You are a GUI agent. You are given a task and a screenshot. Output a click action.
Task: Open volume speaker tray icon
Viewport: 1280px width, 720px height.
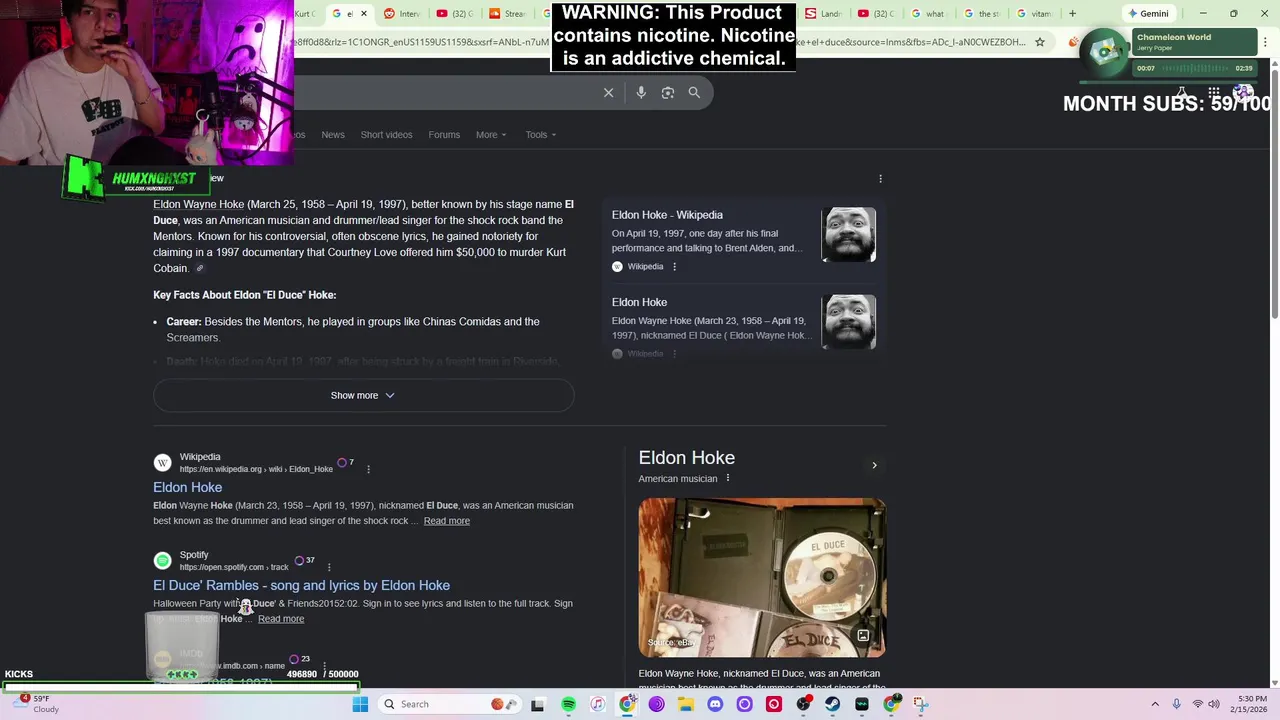pyautogui.click(x=1214, y=704)
